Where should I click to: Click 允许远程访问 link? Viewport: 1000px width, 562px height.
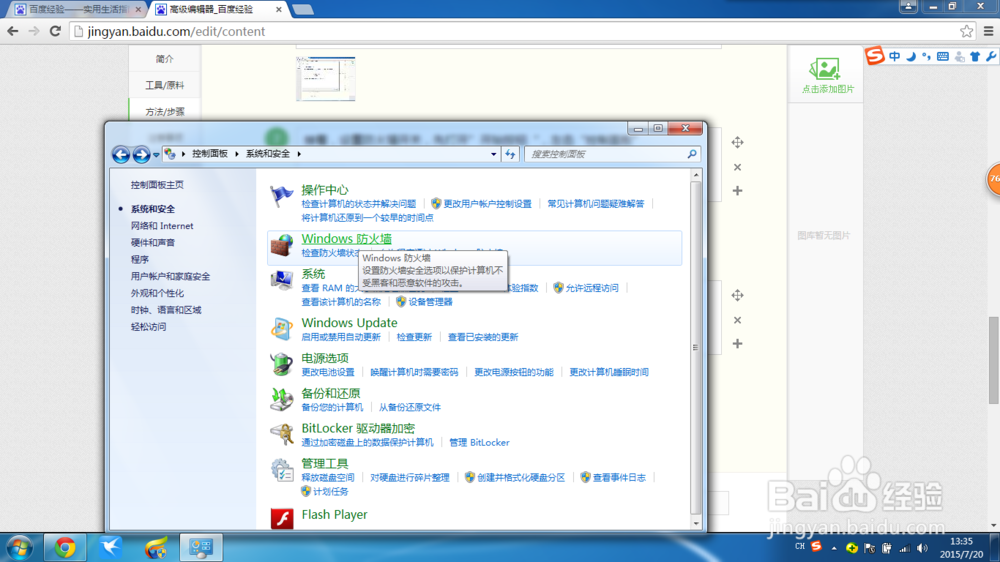coord(592,288)
